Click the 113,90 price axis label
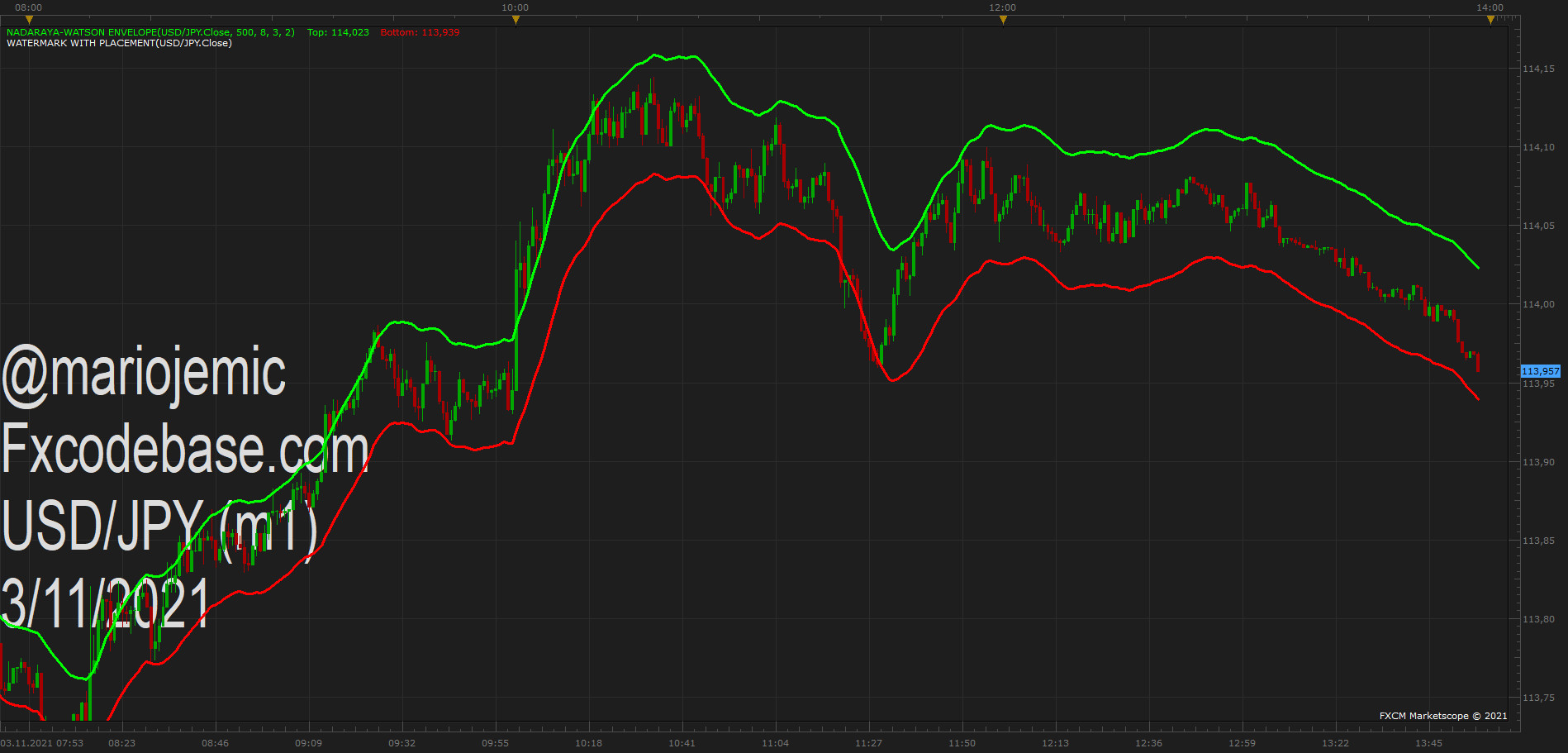Screen dimensions: 1568x753 coord(1538,462)
